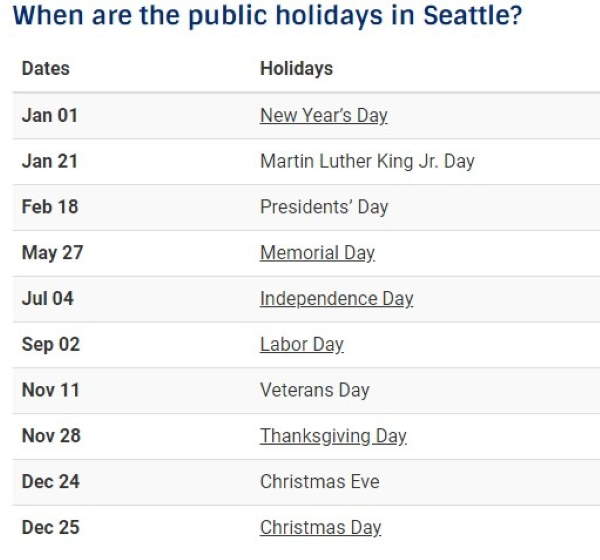The image size is (600, 560).
Task: Click the Seattle public holidays heading
Action: [x=267, y=17]
